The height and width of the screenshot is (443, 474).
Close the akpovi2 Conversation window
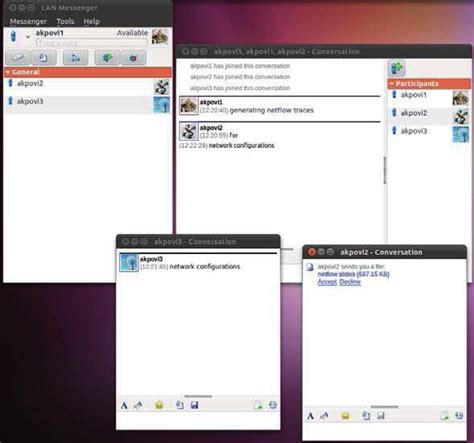click(x=312, y=252)
